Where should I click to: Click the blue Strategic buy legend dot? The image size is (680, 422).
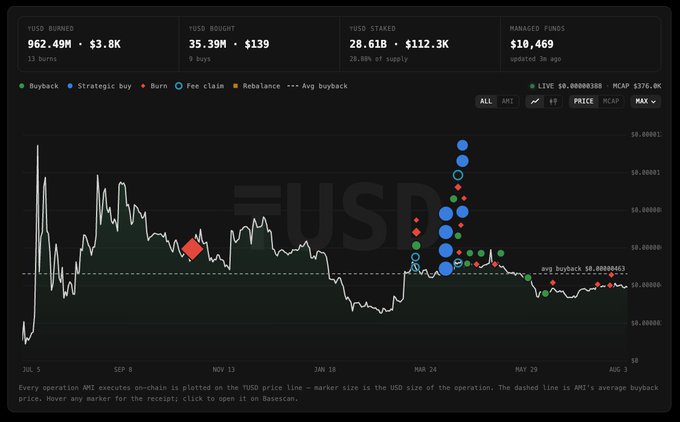pyautogui.click(x=70, y=86)
